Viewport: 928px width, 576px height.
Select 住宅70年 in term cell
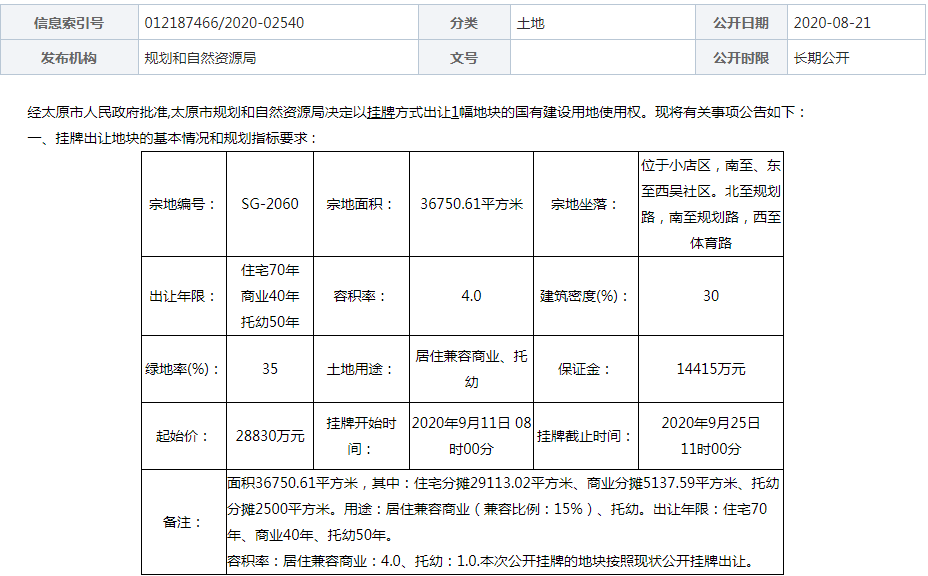pyautogui.click(x=270, y=270)
